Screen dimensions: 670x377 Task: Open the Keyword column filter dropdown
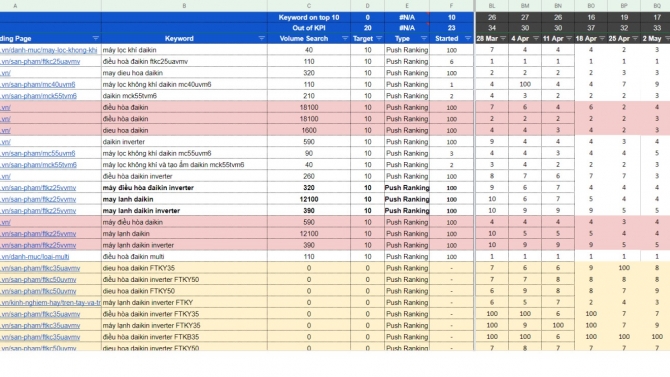click(262, 38)
